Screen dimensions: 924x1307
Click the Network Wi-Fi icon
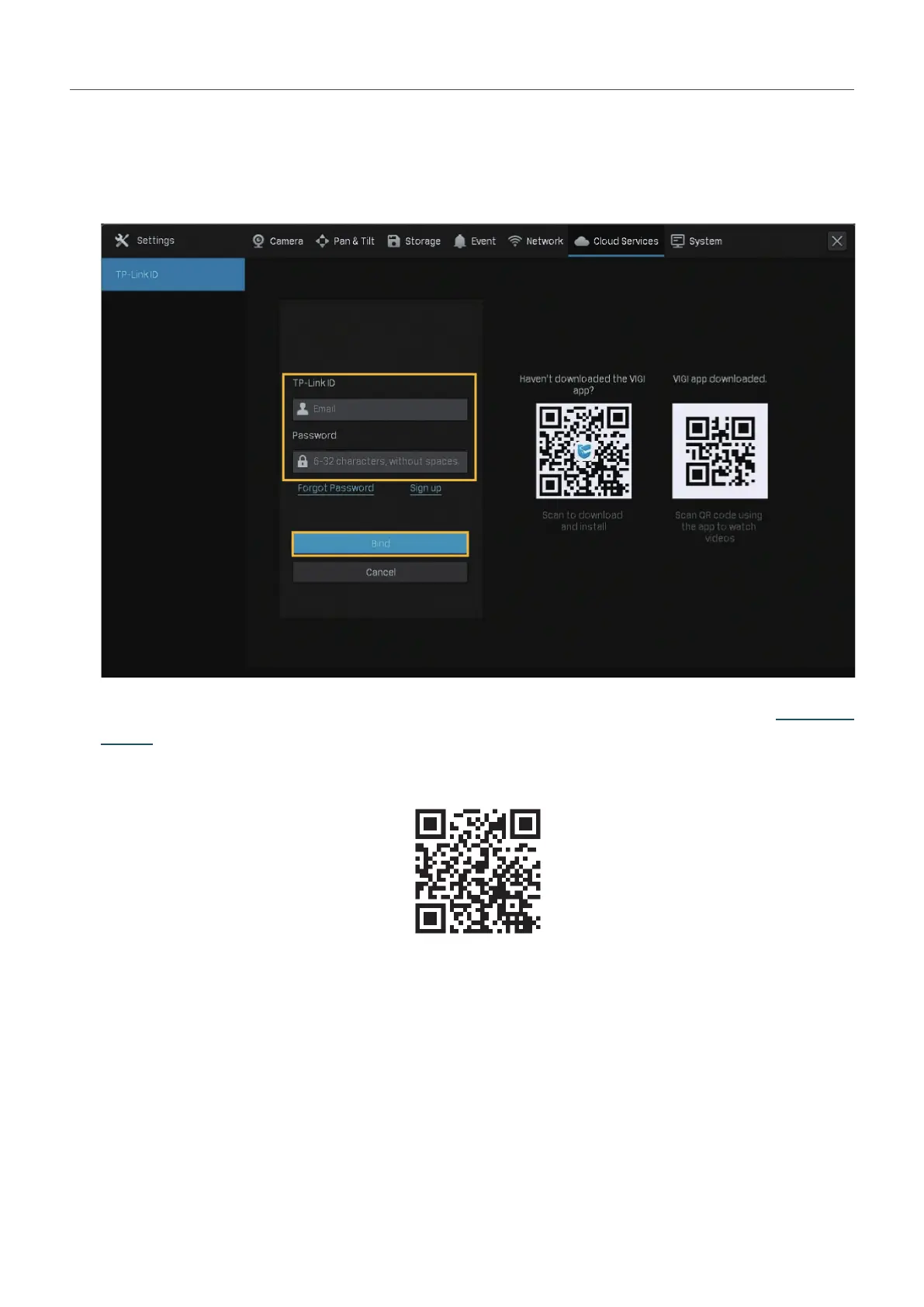pos(514,241)
